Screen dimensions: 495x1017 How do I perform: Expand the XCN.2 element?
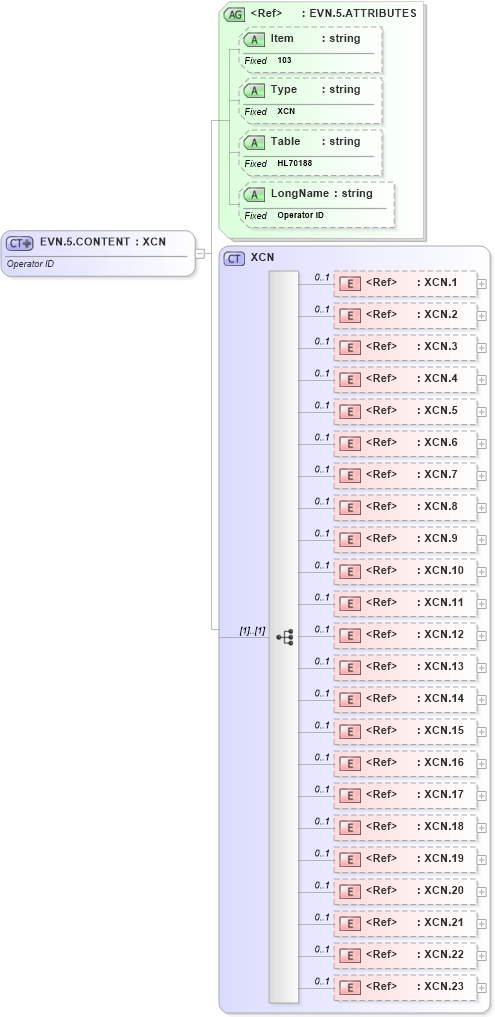point(482,315)
